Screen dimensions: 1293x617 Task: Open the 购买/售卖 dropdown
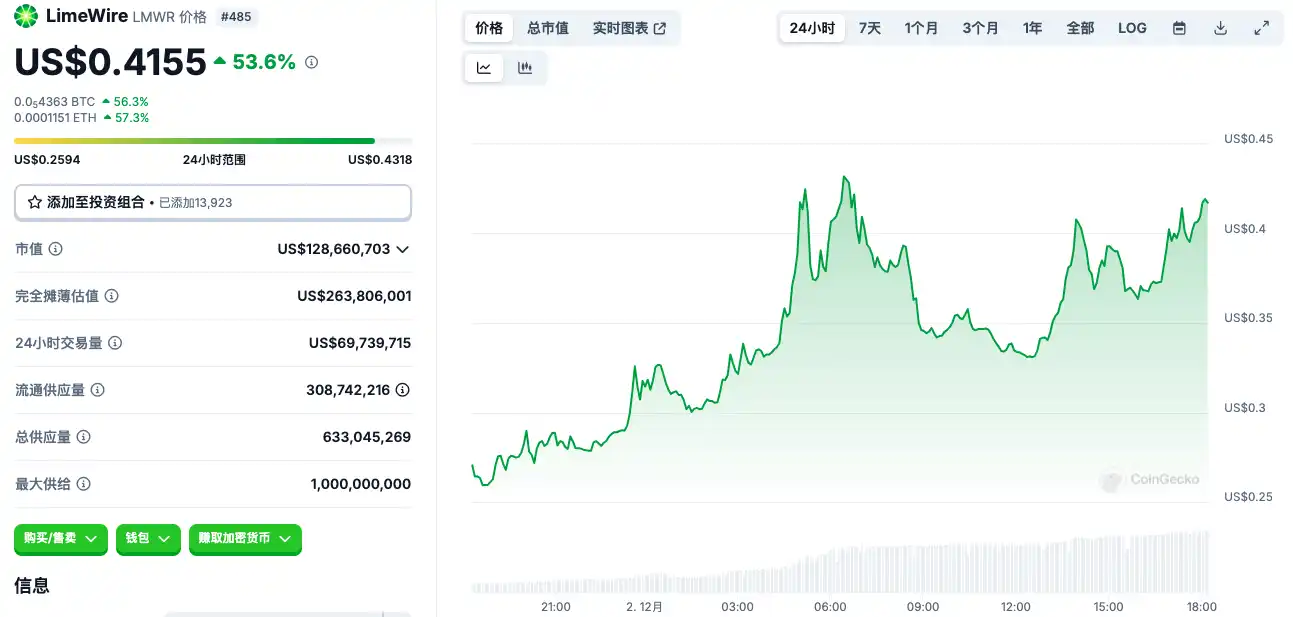click(x=60, y=539)
